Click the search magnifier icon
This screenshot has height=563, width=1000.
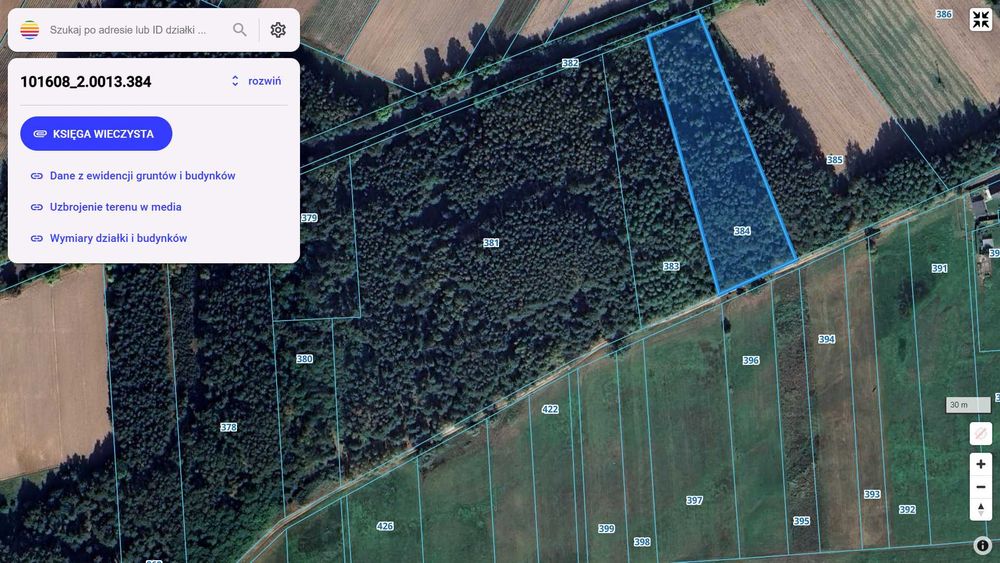coord(239,29)
